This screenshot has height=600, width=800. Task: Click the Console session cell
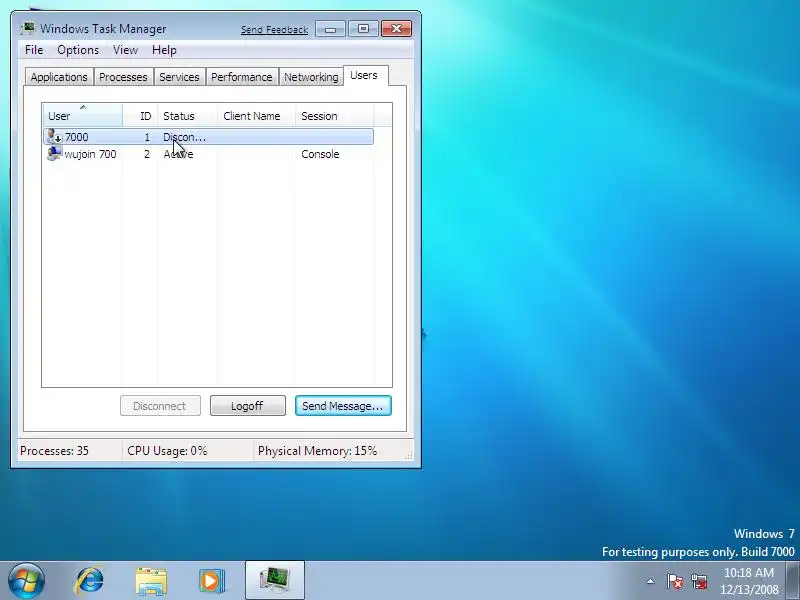320,154
